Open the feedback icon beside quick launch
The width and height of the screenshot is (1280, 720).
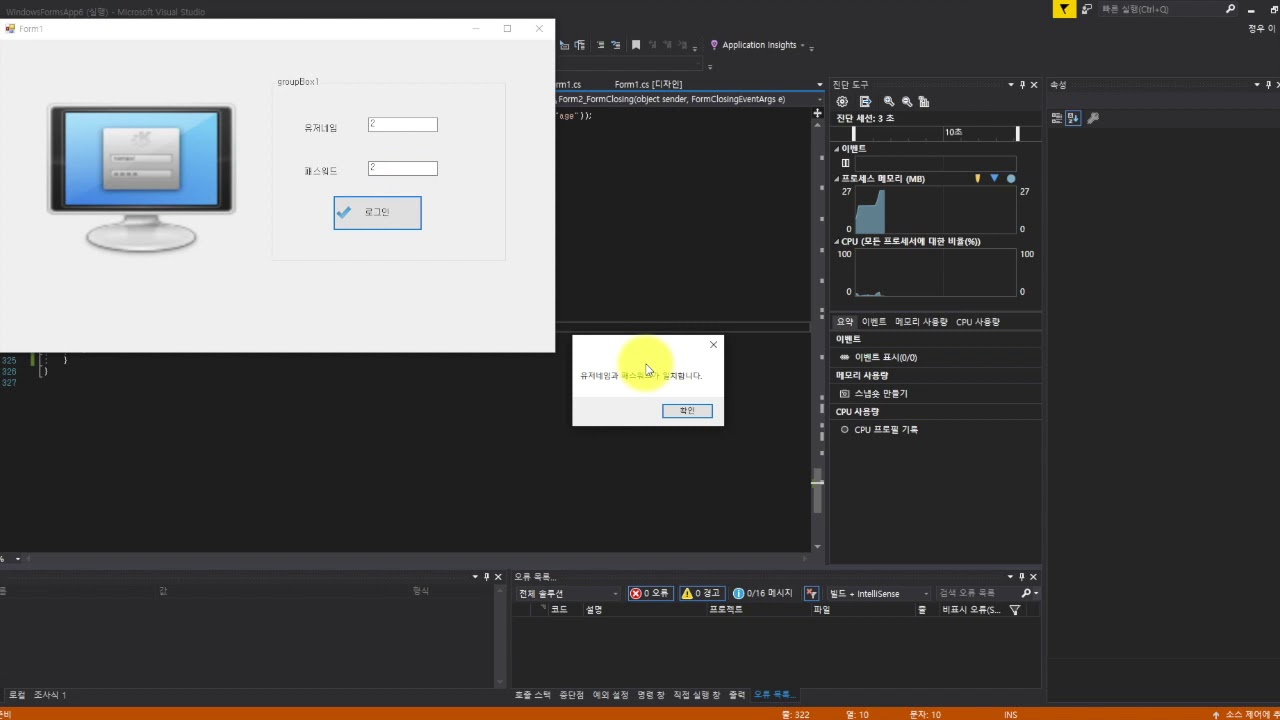[x=1087, y=9]
